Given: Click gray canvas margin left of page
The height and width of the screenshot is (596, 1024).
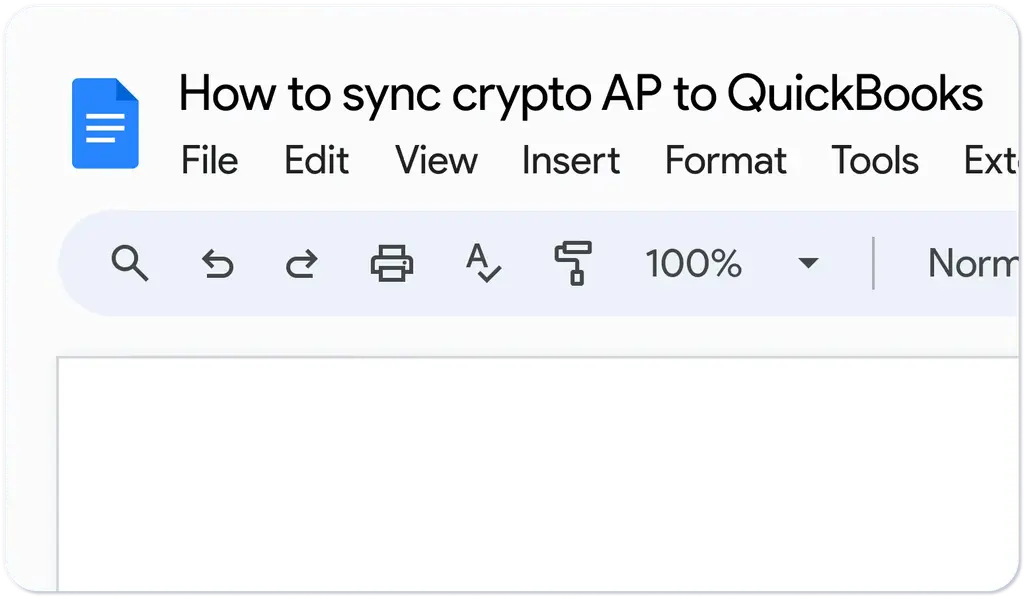Looking at the screenshot, I should tap(30, 470).
